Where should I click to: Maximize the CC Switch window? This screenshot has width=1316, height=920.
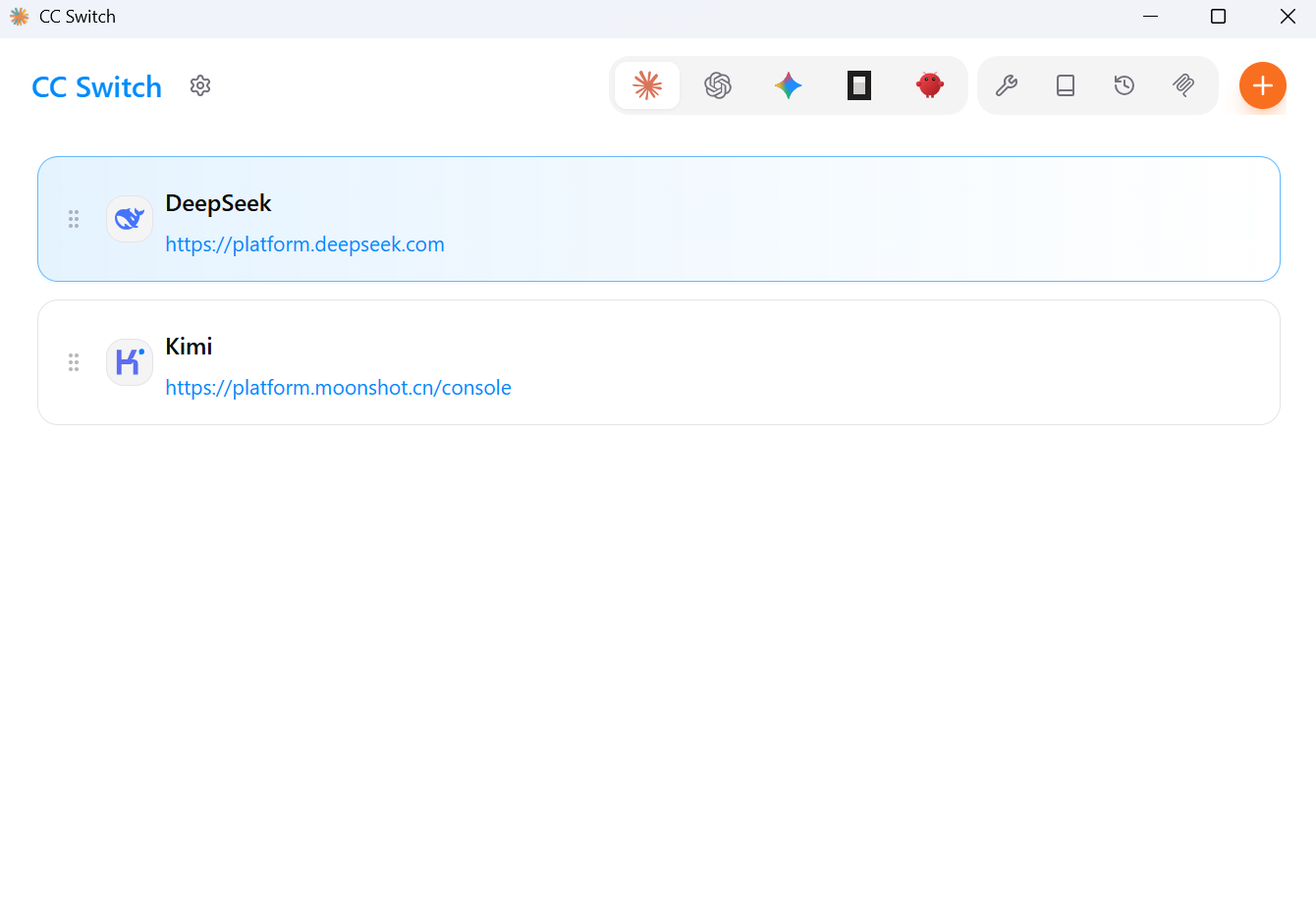point(1219,17)
